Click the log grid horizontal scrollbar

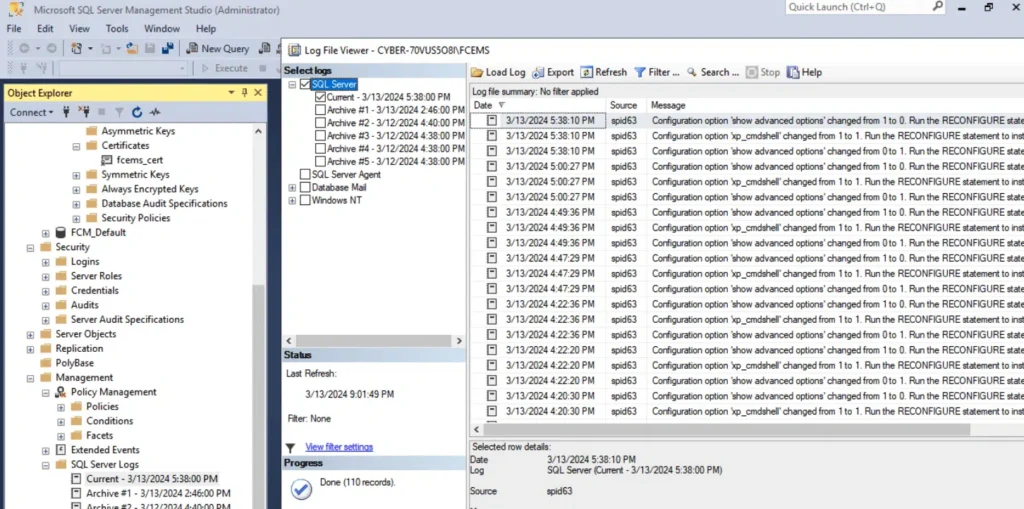(725, 429)
